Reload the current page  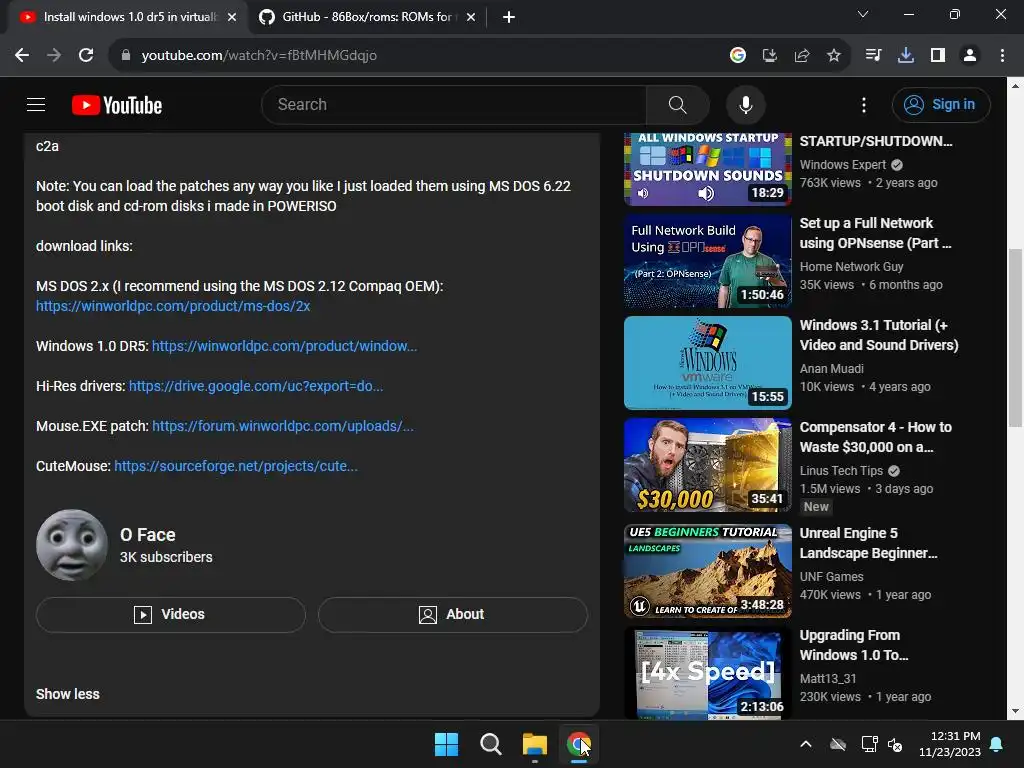pyautogui.click(x=86, y=55)
